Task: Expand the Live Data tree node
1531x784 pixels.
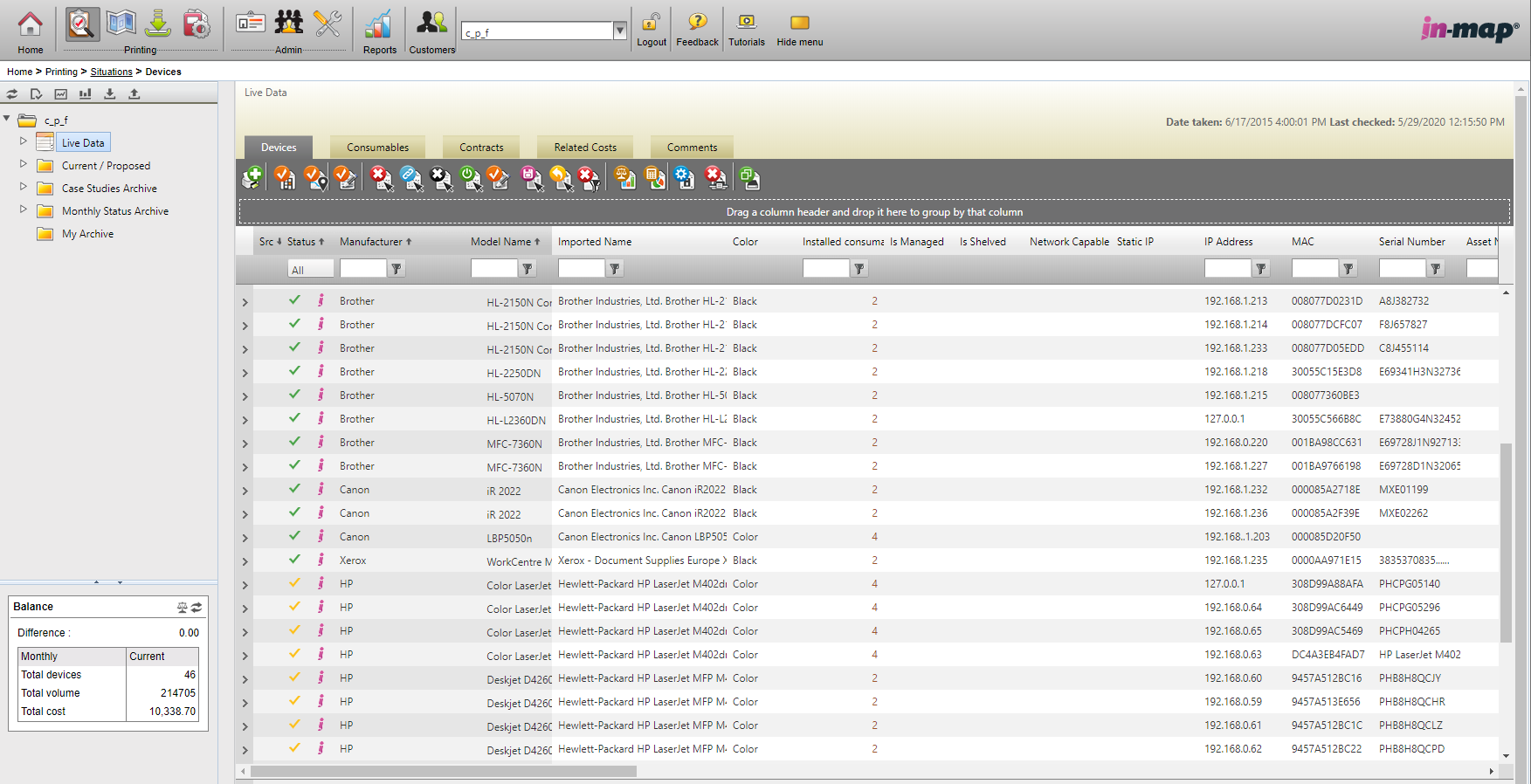Action: pyautogui.click(x=24, y=141)
